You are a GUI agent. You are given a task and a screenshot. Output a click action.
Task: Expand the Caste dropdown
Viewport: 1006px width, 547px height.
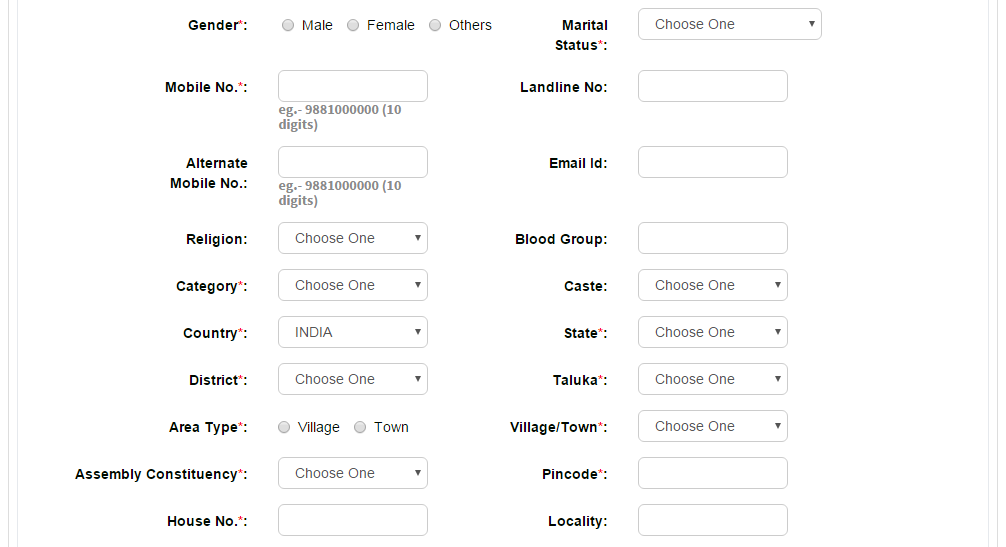[x=713, y=285]
